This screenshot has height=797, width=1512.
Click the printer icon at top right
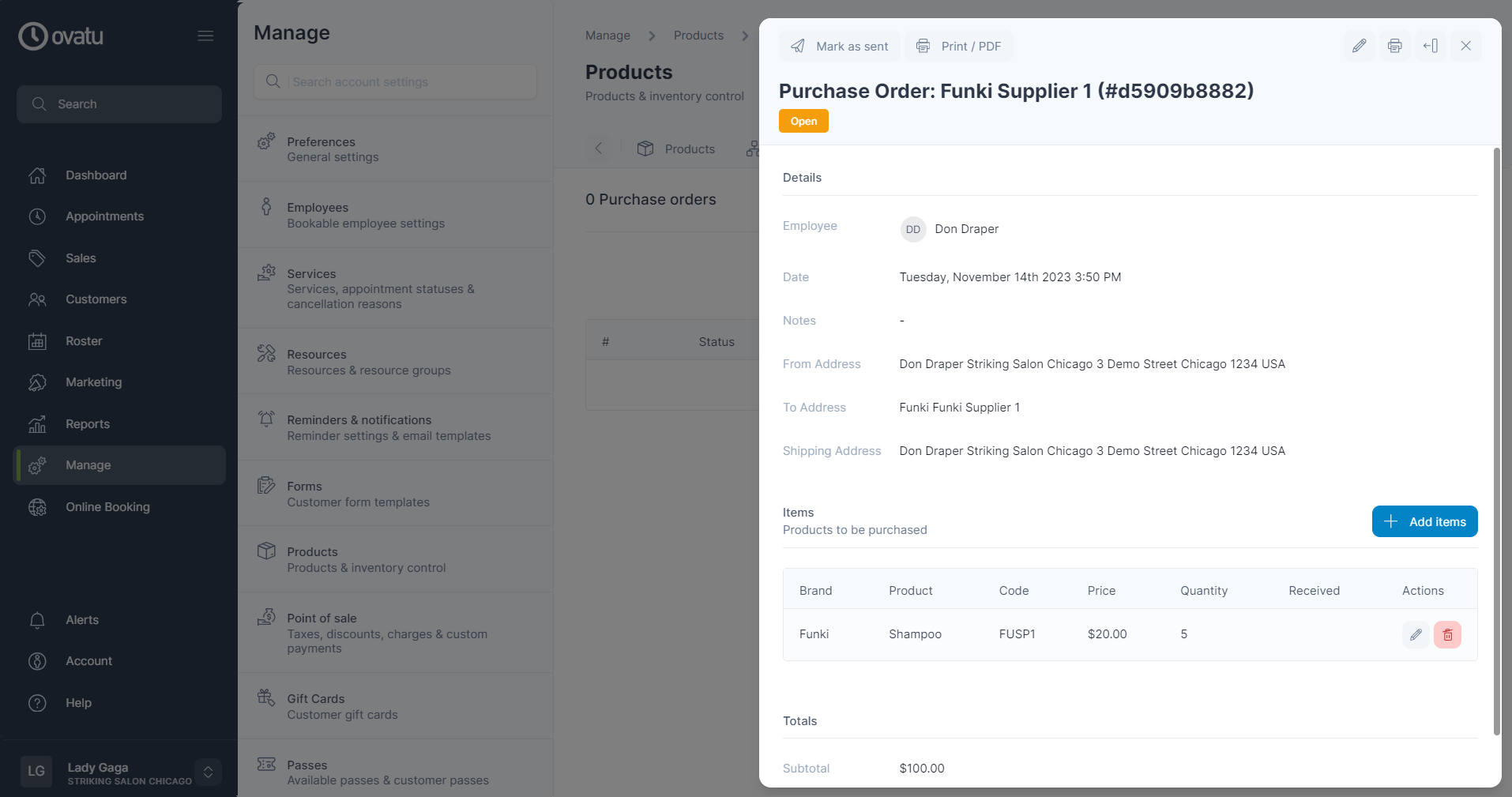tap(1394, 46)
